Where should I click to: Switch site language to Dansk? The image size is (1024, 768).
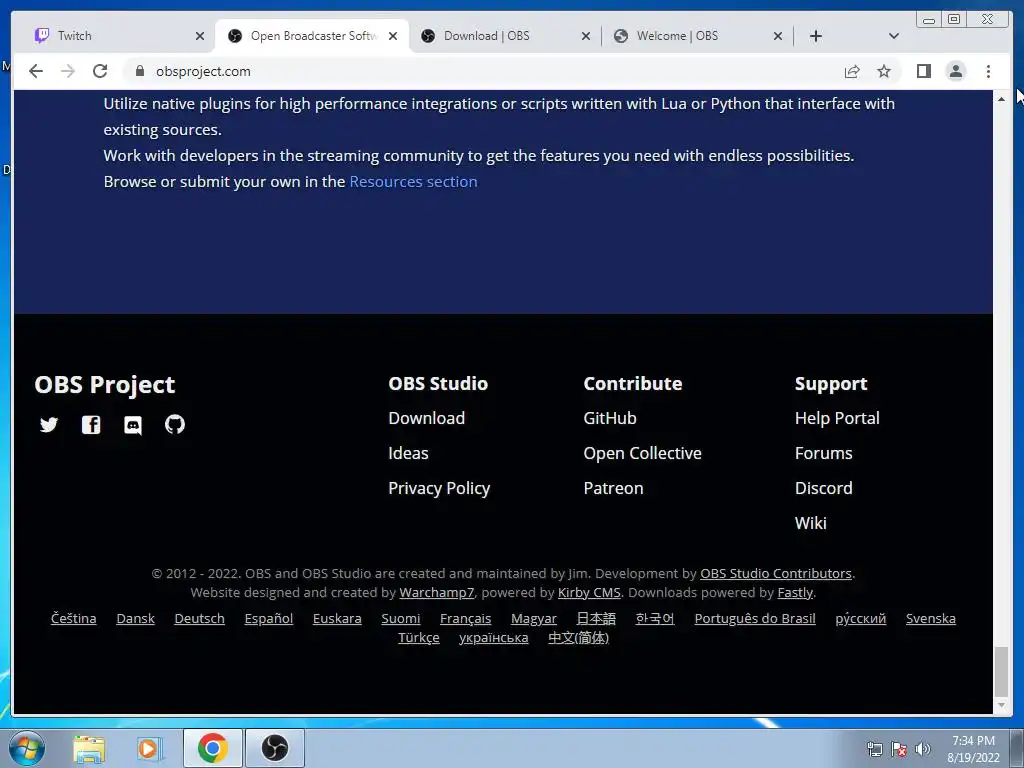tap(135, 618)
